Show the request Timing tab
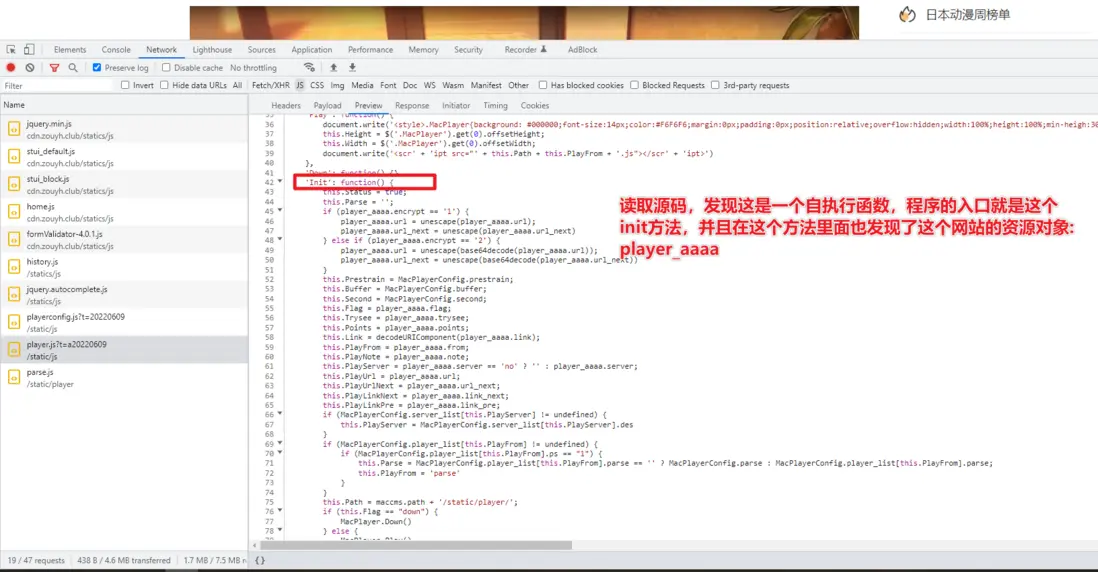This screenshot has width=1098, height=572. [495, 106]
